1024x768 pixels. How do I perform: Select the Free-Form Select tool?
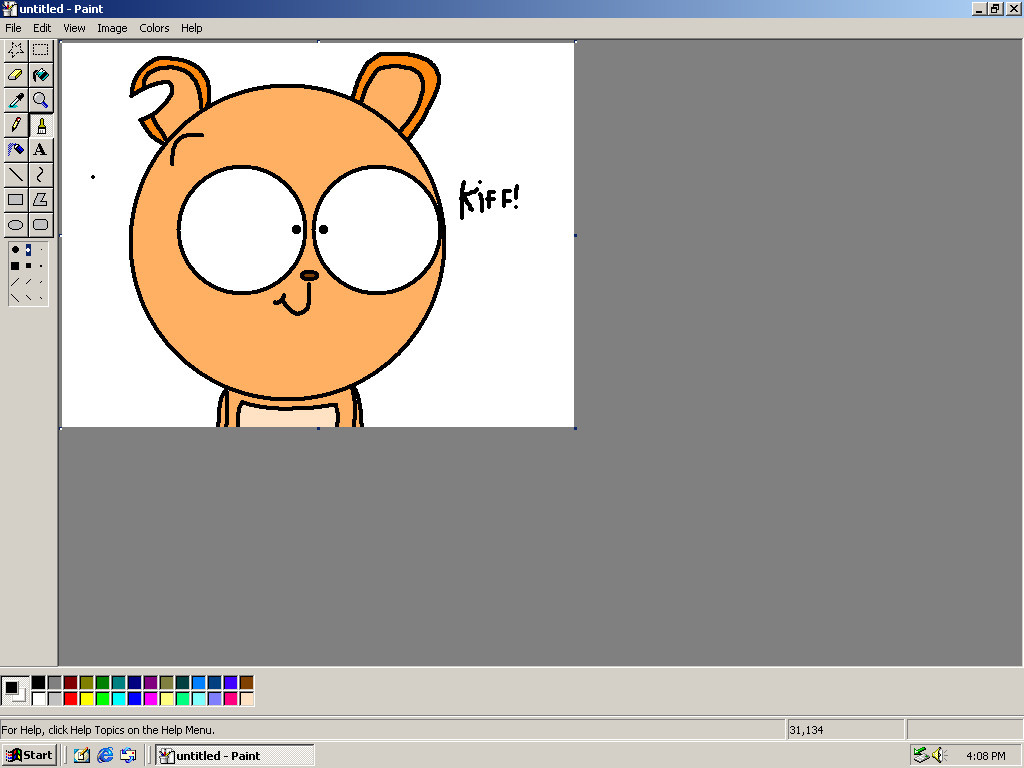[x=16, y=50]
